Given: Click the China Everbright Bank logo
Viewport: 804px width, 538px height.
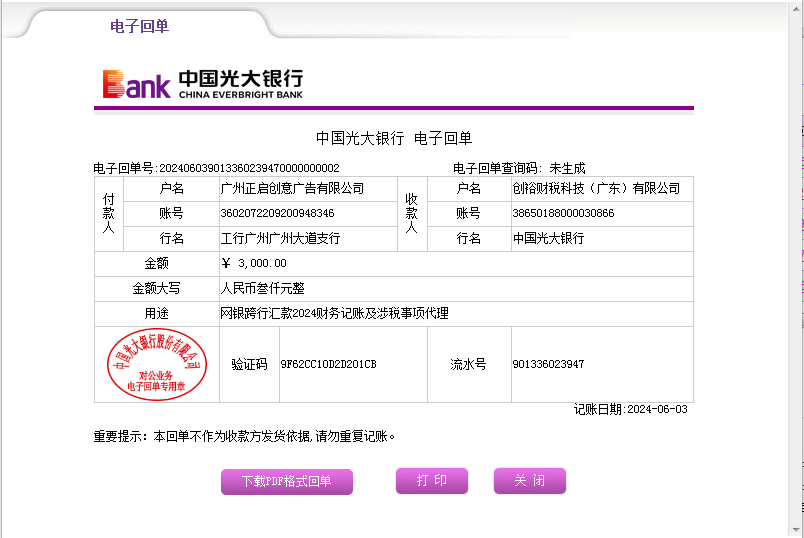Looking at the screenshot, I should [202, 84].
